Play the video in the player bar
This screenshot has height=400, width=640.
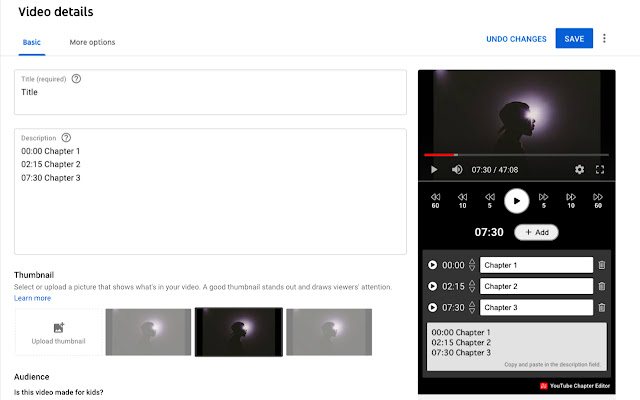[434, 169]
